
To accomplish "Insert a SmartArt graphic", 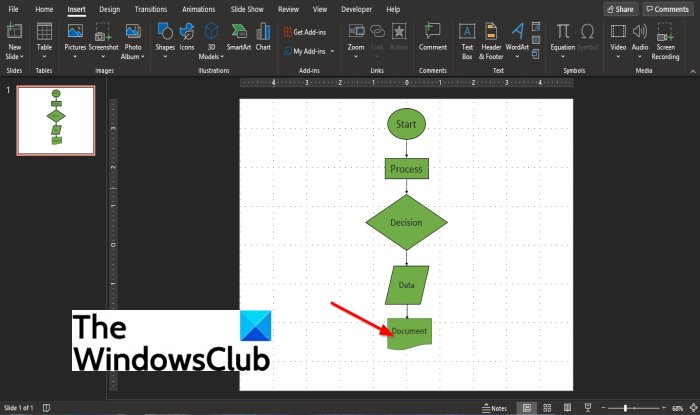I will tap(238, 37).
